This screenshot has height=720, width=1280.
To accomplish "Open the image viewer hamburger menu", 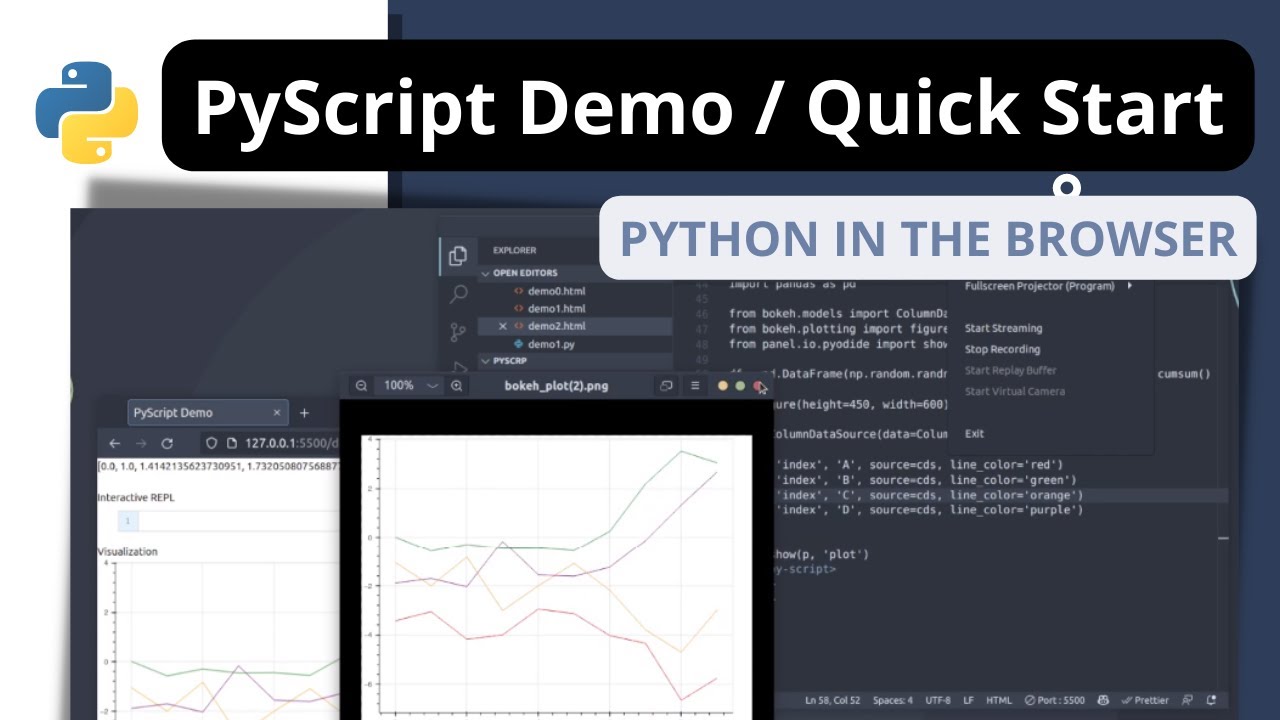I will [x=695, y=385].
